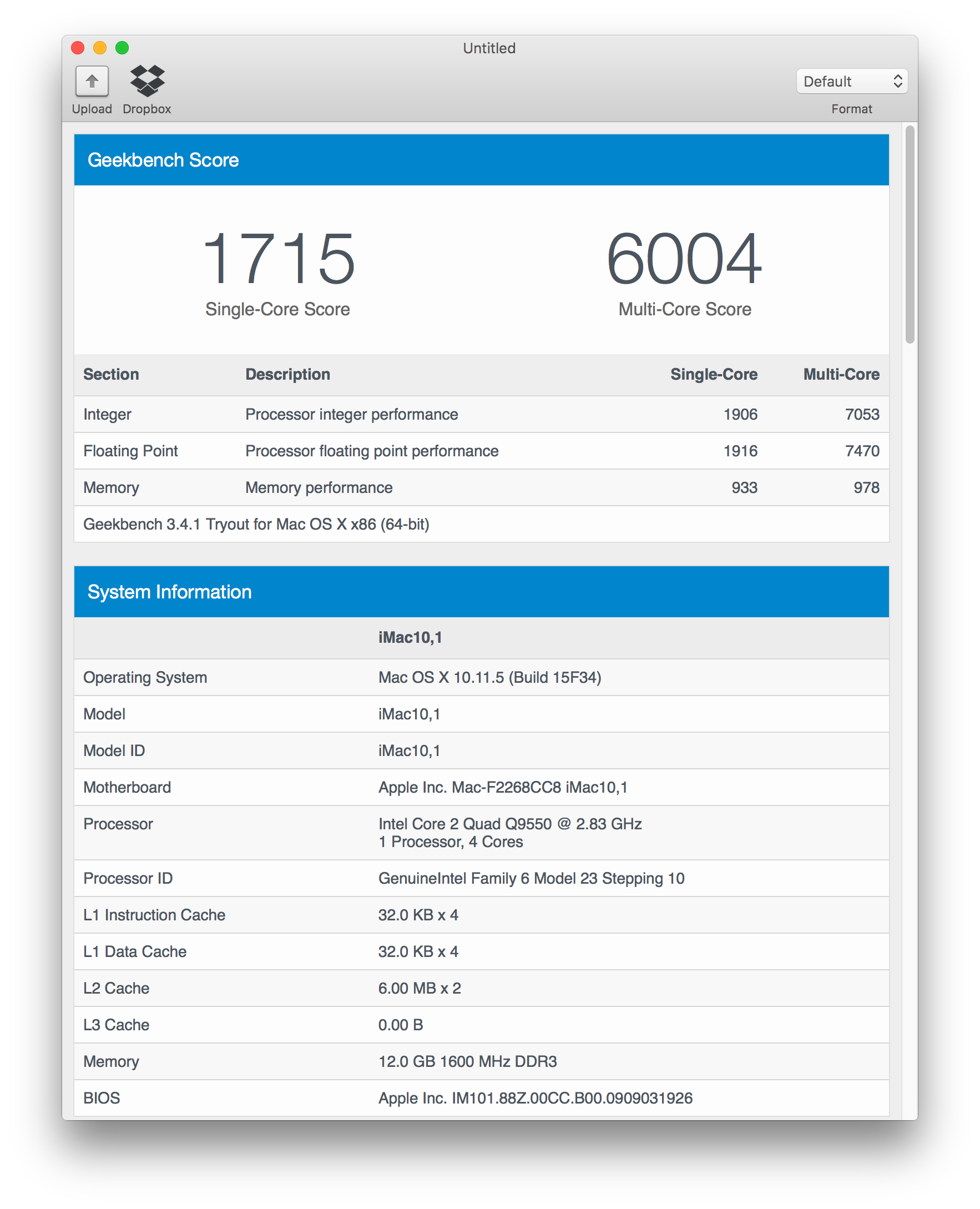The width and height of the screenshot is (980, 1209).
Task: Click Floating Point multi-core value 7470
Action: 862,451
